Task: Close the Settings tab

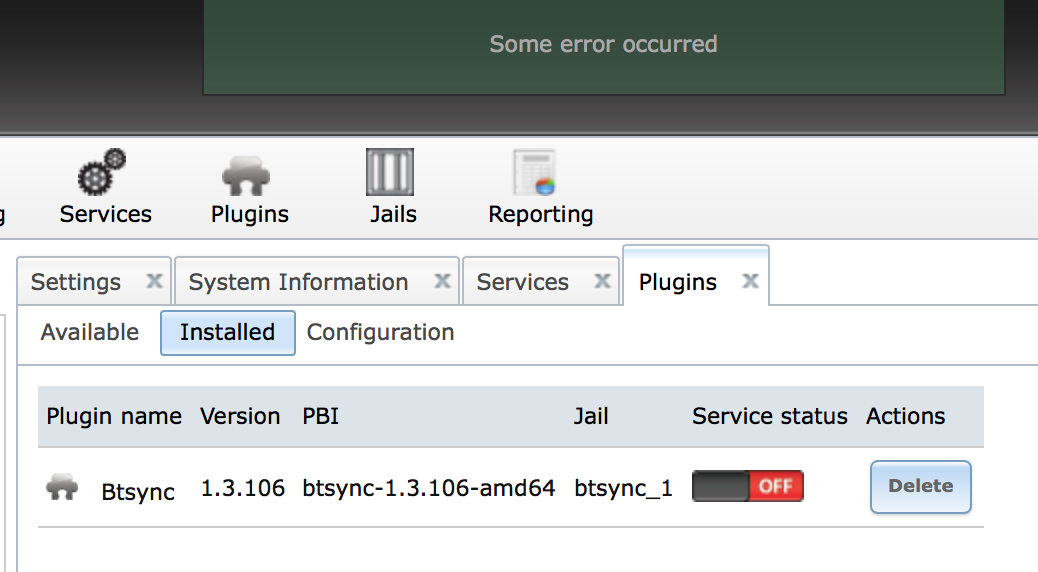Action: click(x=154, y=282)
